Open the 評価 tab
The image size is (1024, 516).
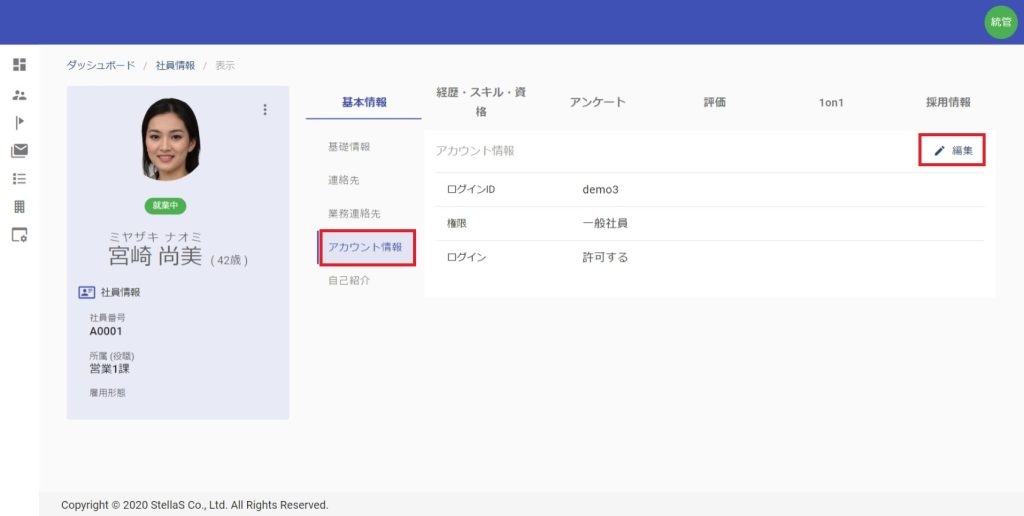coord(714,102)
